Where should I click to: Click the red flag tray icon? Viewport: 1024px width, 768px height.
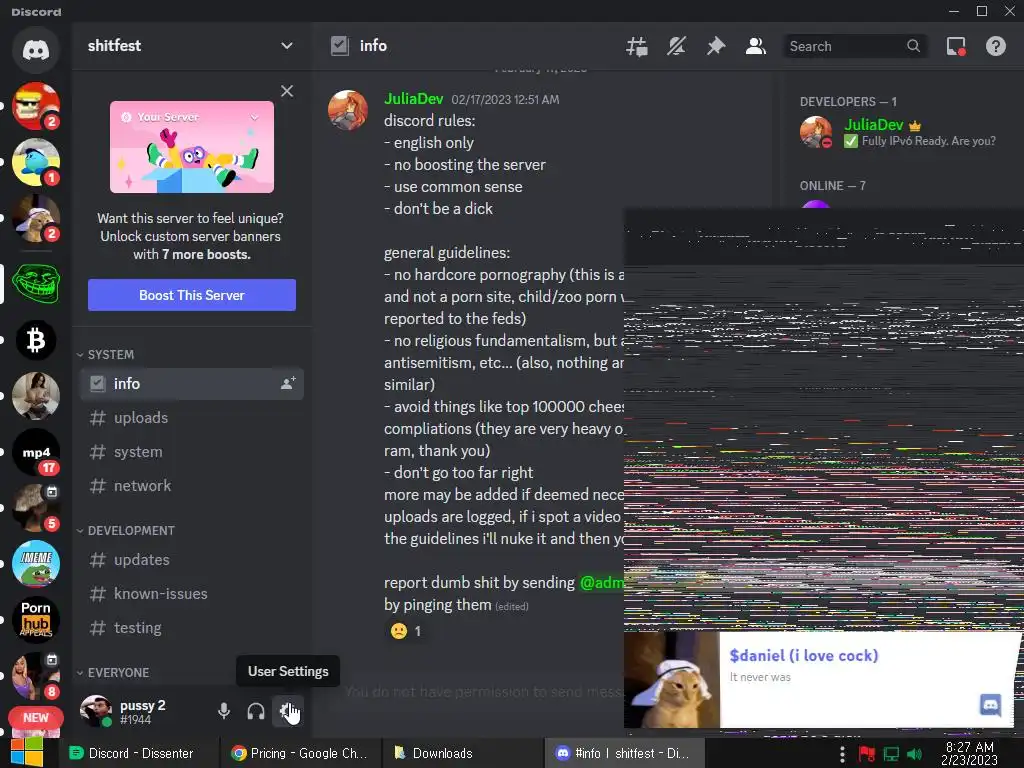click(x=867, y=754)
